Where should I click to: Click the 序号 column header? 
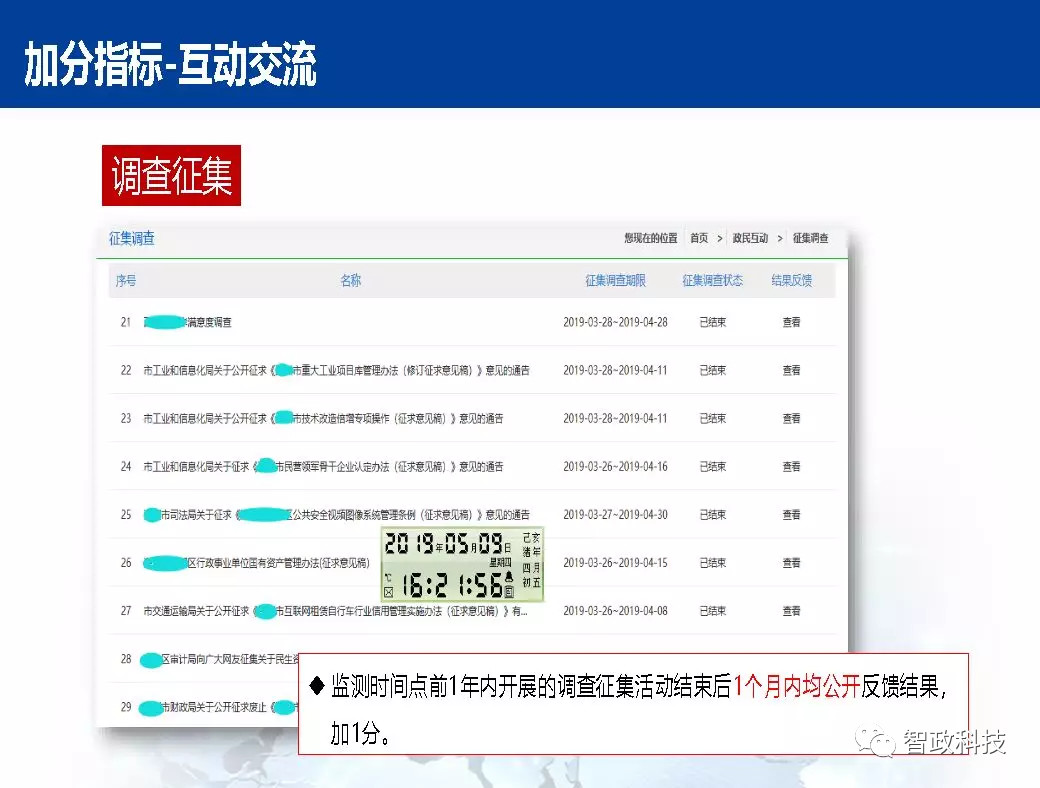(125, 280)
